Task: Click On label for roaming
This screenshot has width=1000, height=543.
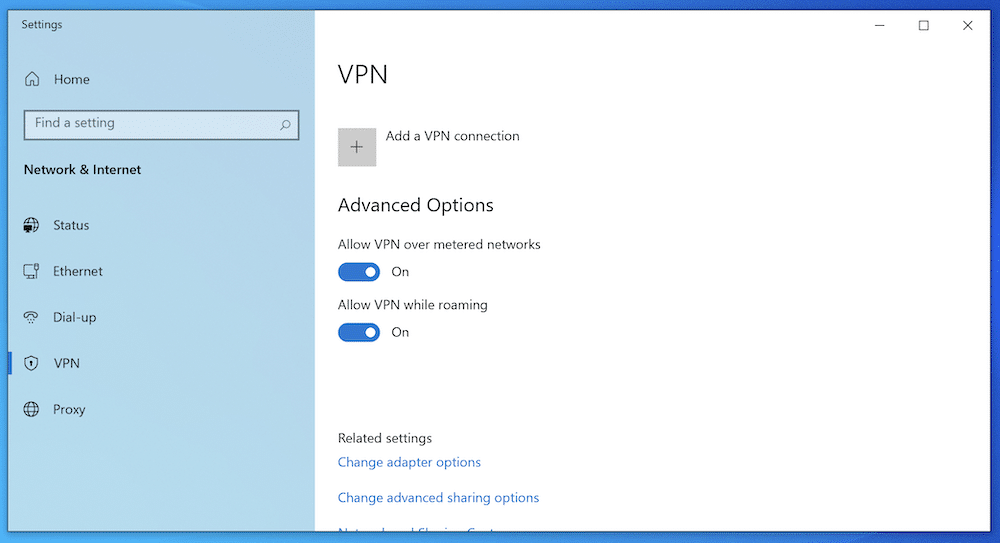Action: (400, 332)
